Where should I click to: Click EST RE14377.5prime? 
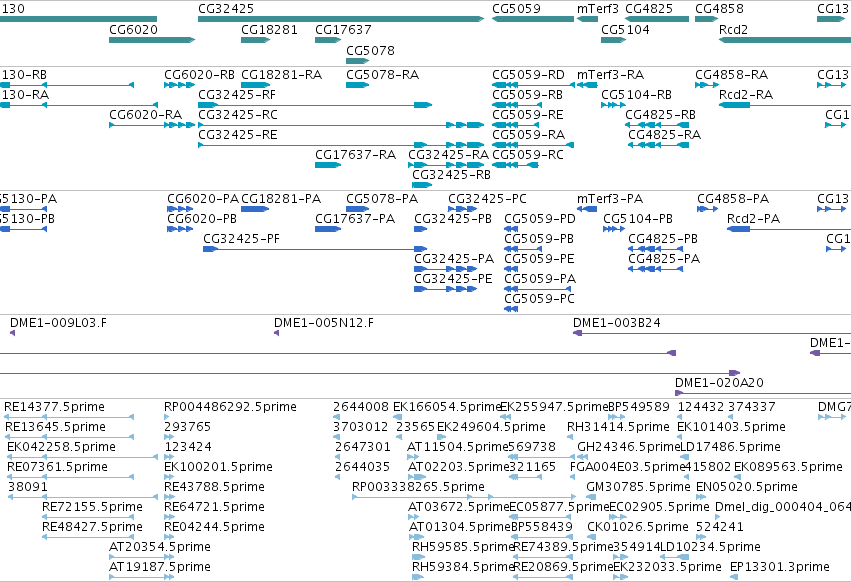pos(54,407)
